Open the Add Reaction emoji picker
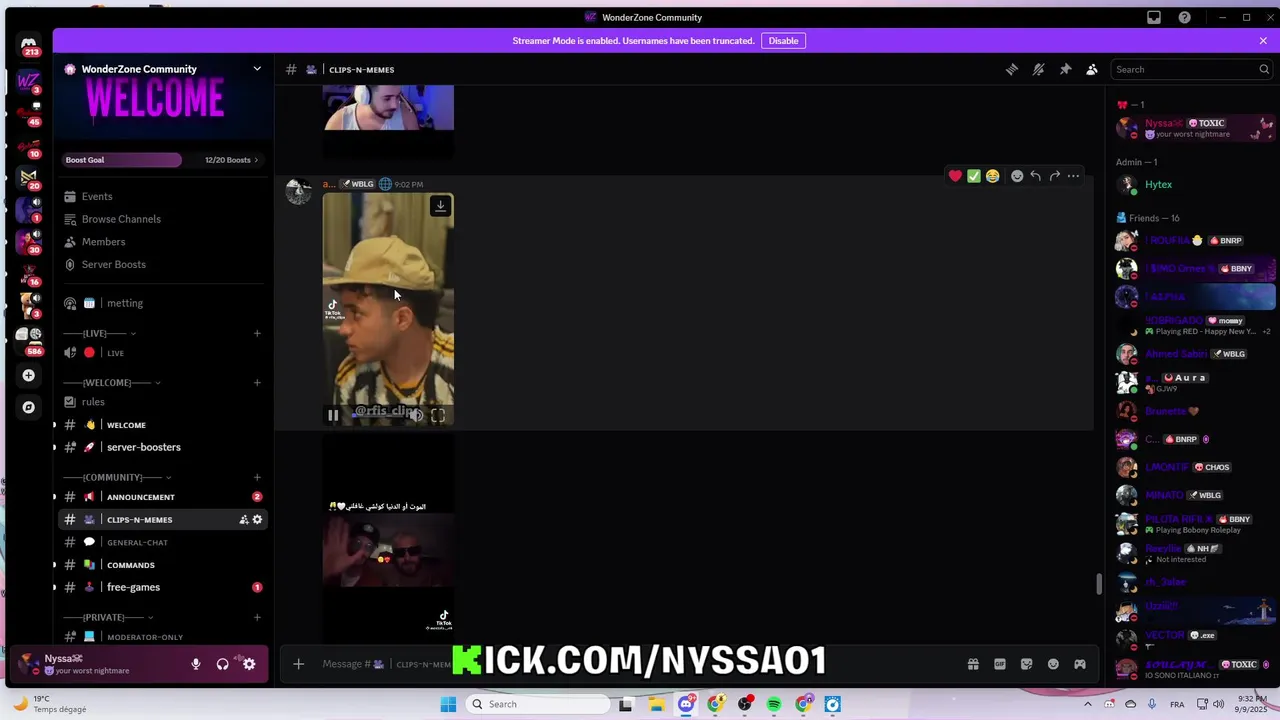Viewport: 1280px width, 720px height. [x=1017, y=176]
